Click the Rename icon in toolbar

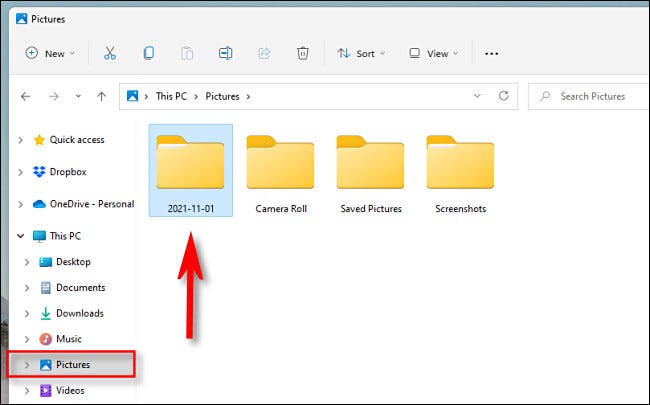click(x=225, y=53)
